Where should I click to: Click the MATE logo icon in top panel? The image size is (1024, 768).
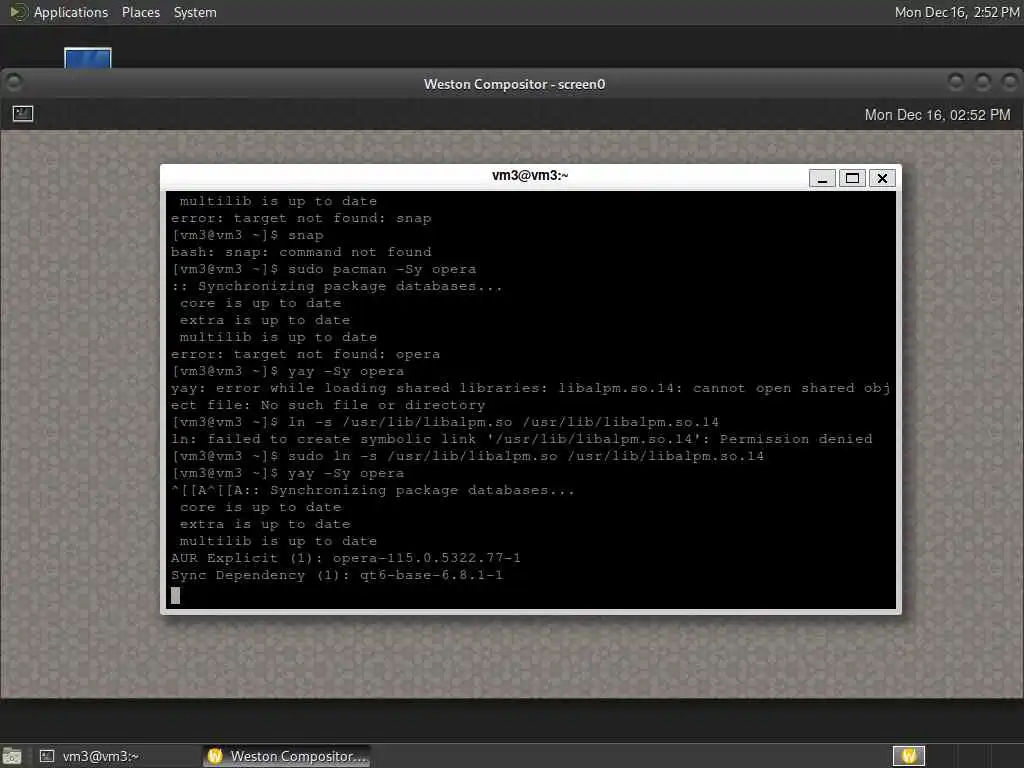pyautogui.click(x=18, y=12)
